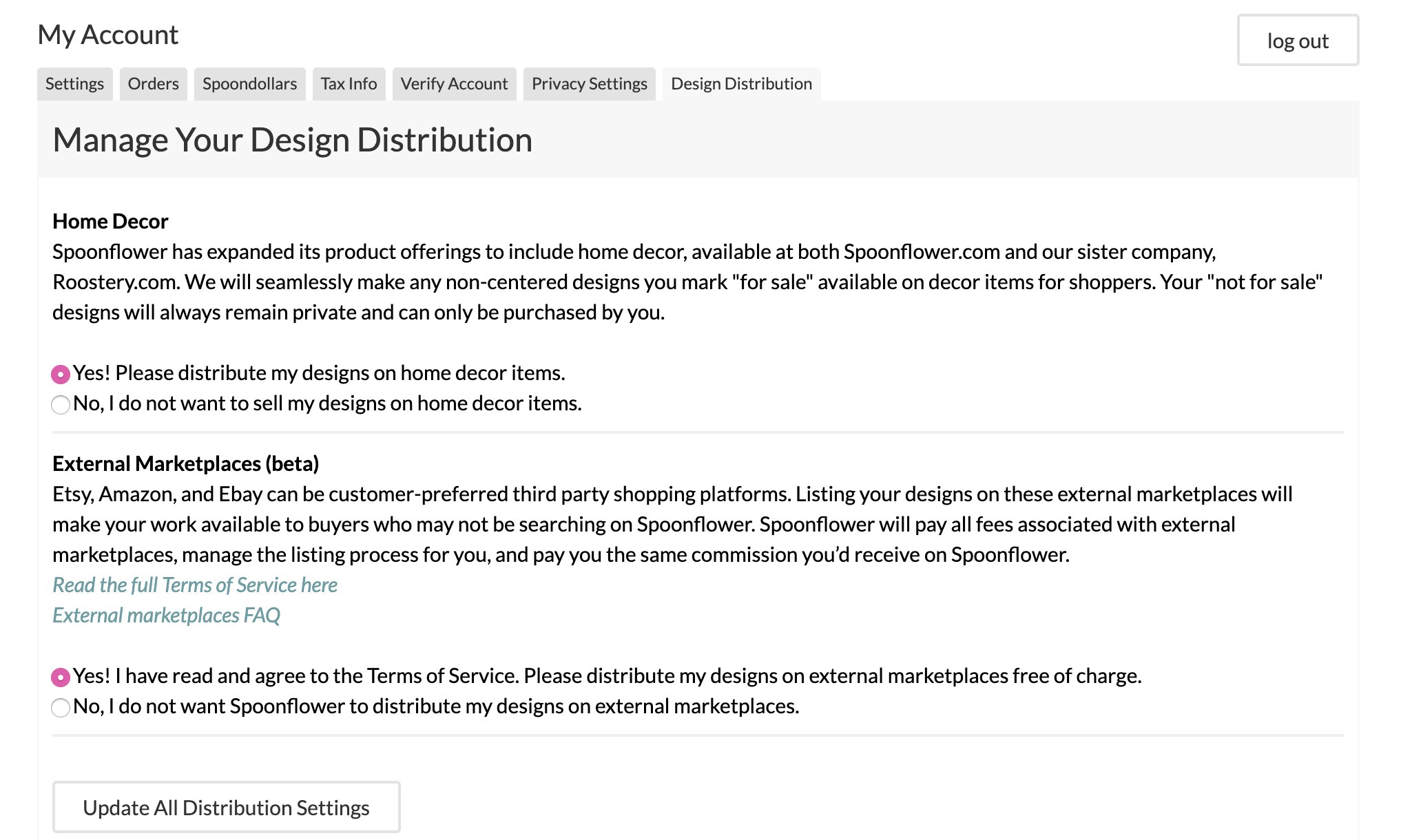Click the Home Decor section title
Image resolution: width=1412 pixels, height=840 pixels.
pyautogui.click(x=110, y=222)
